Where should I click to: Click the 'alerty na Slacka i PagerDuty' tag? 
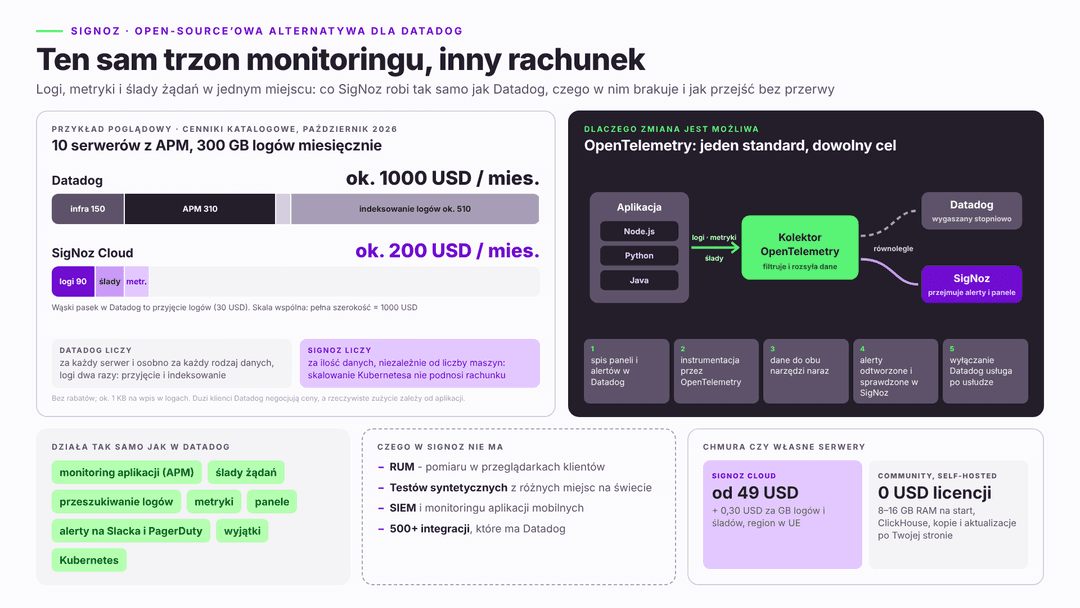(x=131, y=531)
